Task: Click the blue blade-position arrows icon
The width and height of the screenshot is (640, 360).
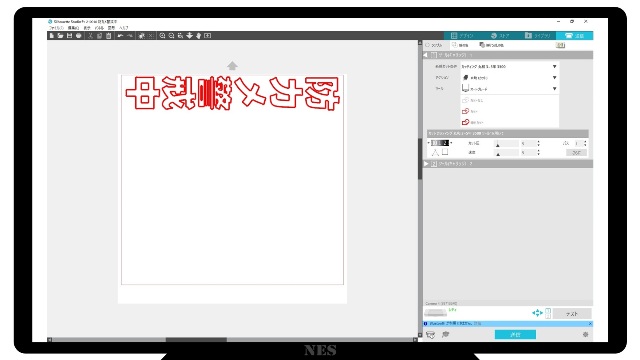Action: pos(537,313)
